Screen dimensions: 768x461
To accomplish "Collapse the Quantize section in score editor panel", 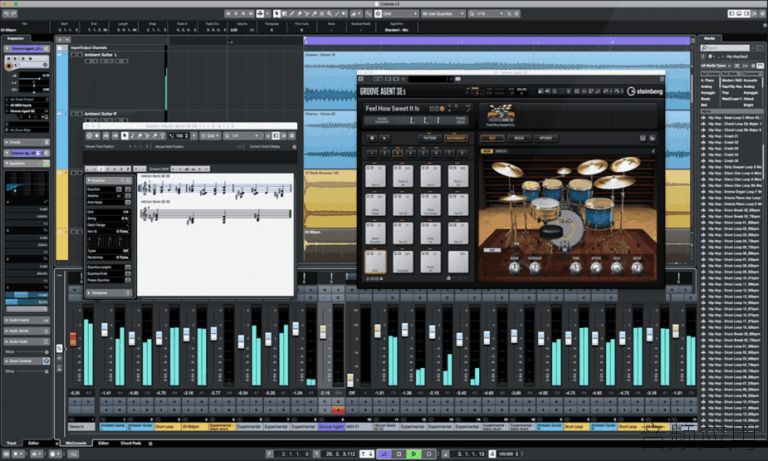I will click(109, 181).
